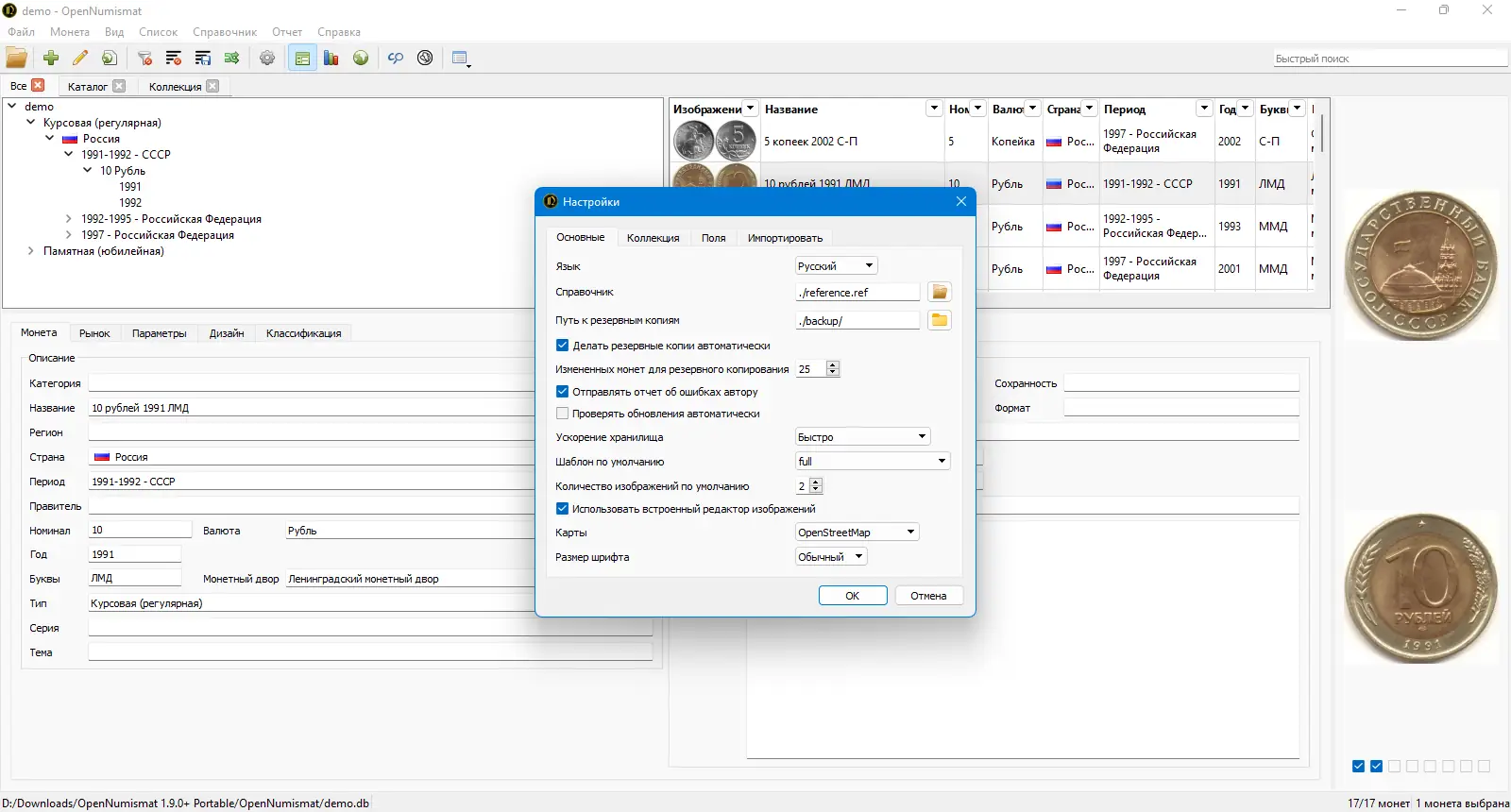This screenshot has height=812, width=1511.
Task: Browse for the reference file with its folder icon
Action: tap(940, 292)
